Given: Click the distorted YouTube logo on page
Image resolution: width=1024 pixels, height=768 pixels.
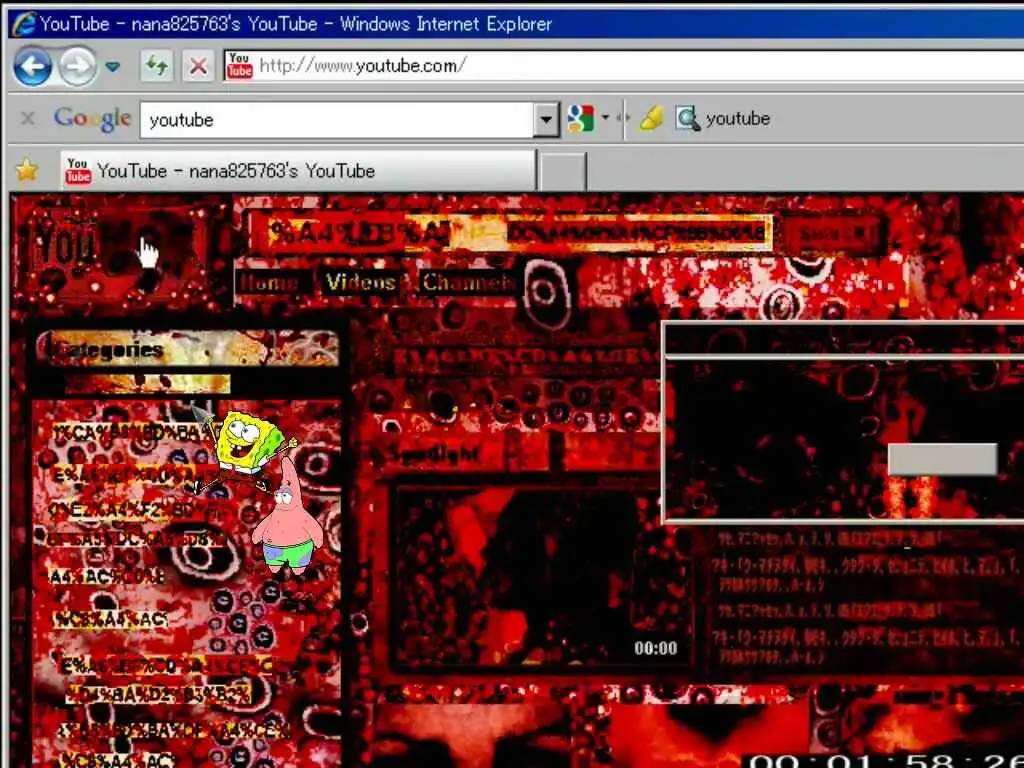Looking at the screenshot, I should (x=118, y=249).
